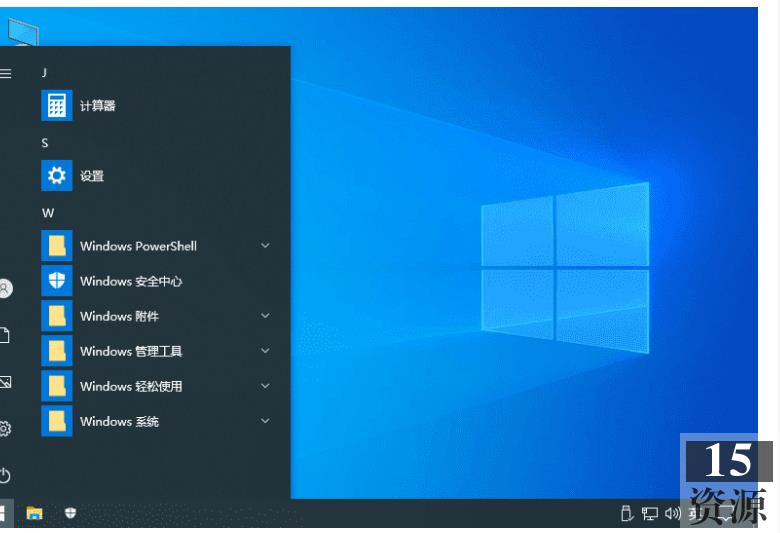Open Pictures from Start sidebar
Image resolution: width=780 pixels, height=533 pixels.
point(5,382)
